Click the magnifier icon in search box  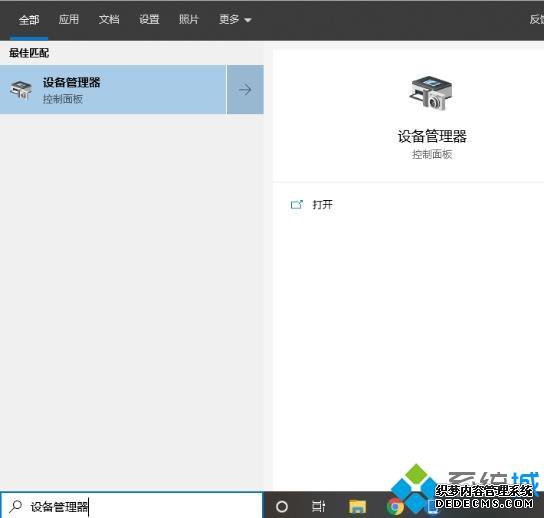(15, 507)
